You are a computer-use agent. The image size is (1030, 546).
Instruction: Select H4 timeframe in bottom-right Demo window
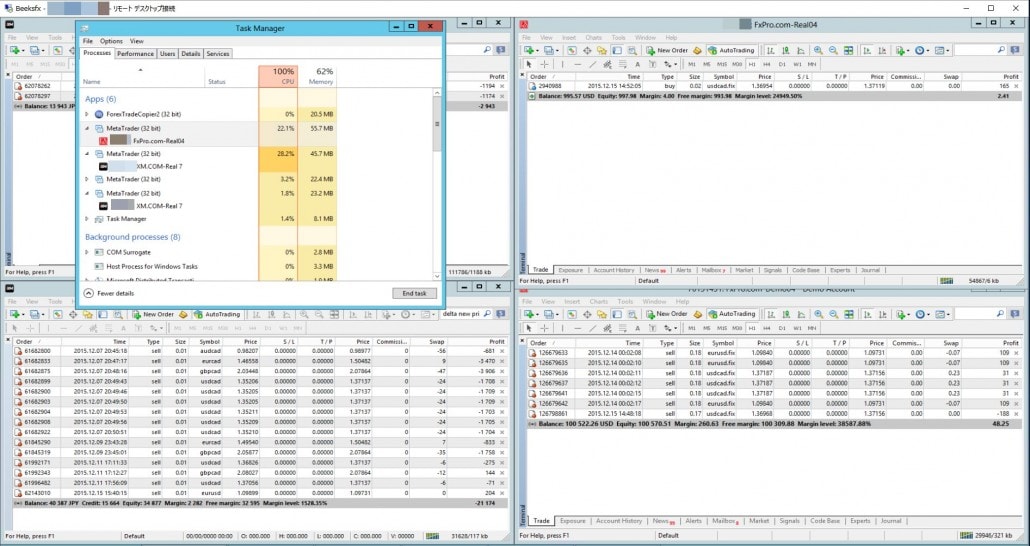(x=767, y=328)
